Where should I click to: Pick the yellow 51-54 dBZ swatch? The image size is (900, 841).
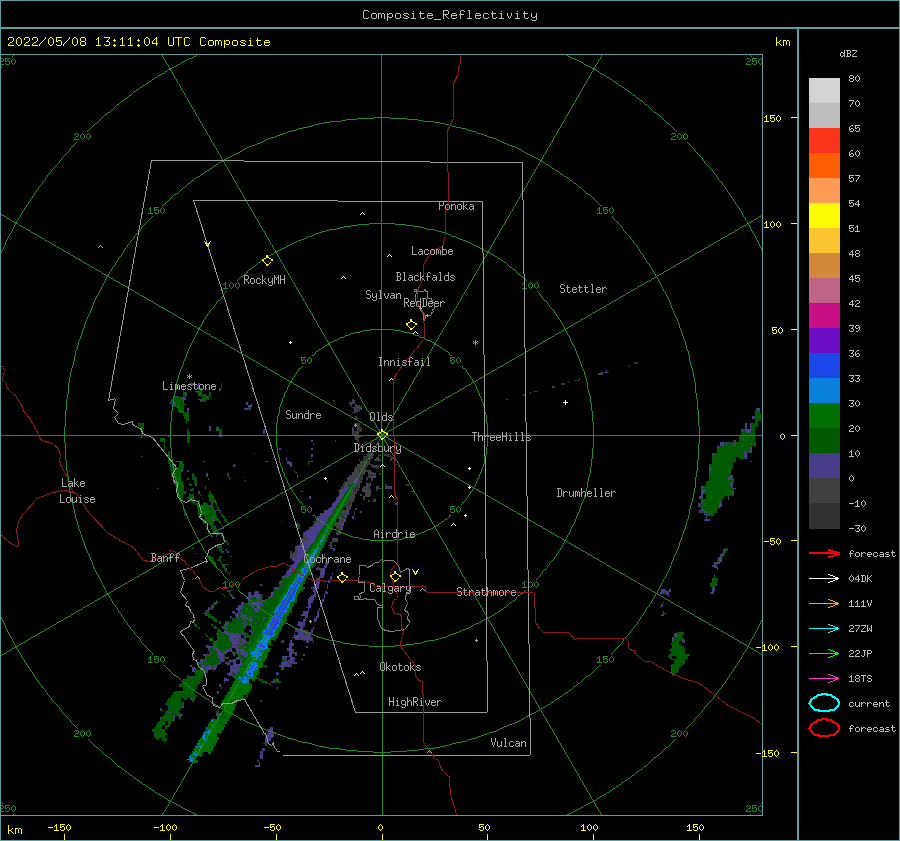coord(824,216)
